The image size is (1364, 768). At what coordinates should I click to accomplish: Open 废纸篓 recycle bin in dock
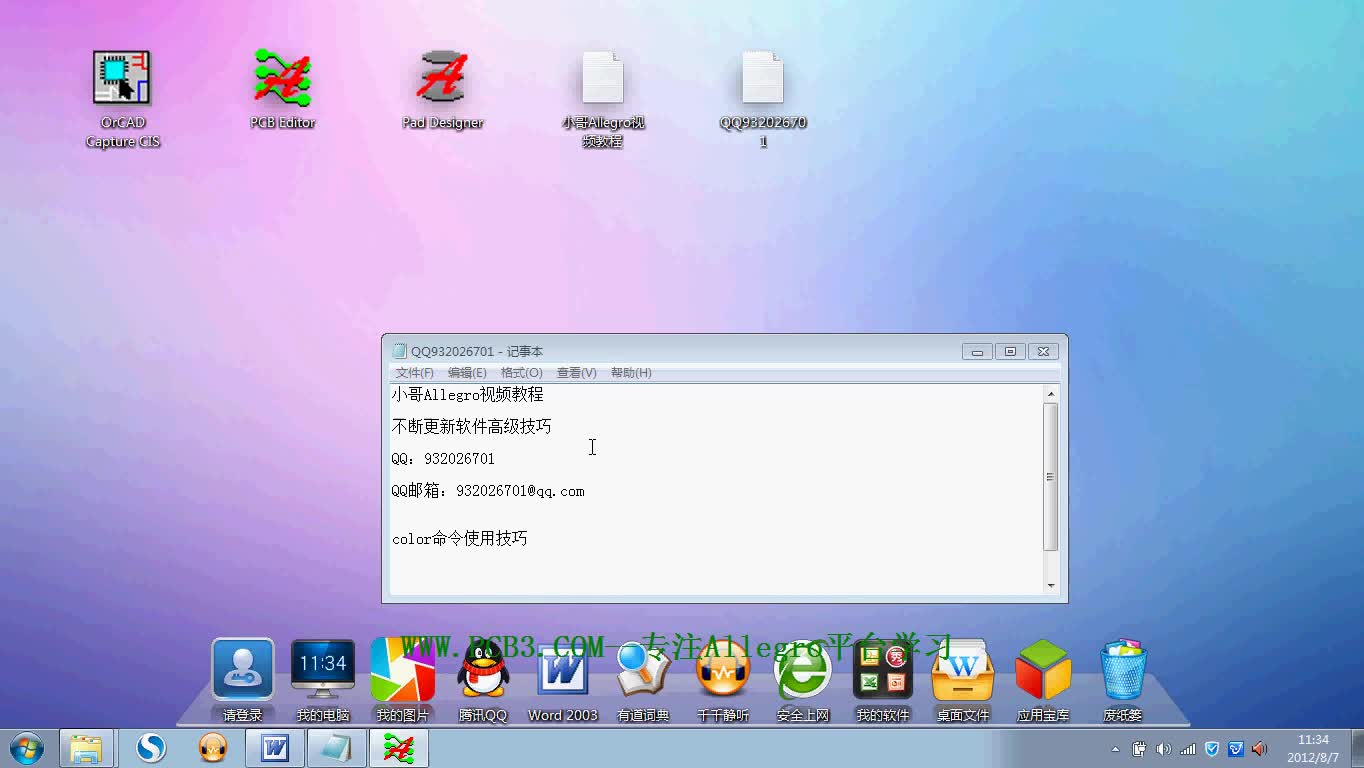point(1123,680)
